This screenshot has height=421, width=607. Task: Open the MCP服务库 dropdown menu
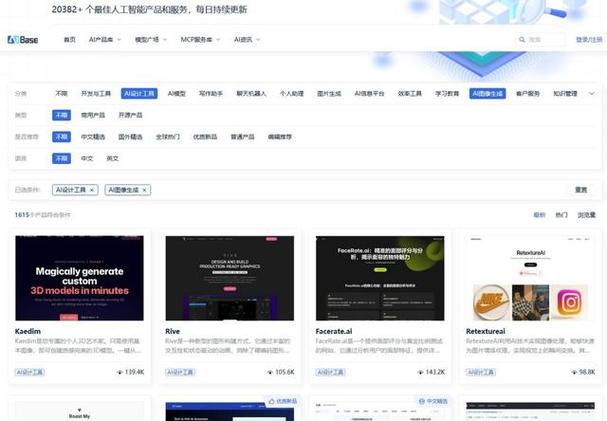pos(200,39)
